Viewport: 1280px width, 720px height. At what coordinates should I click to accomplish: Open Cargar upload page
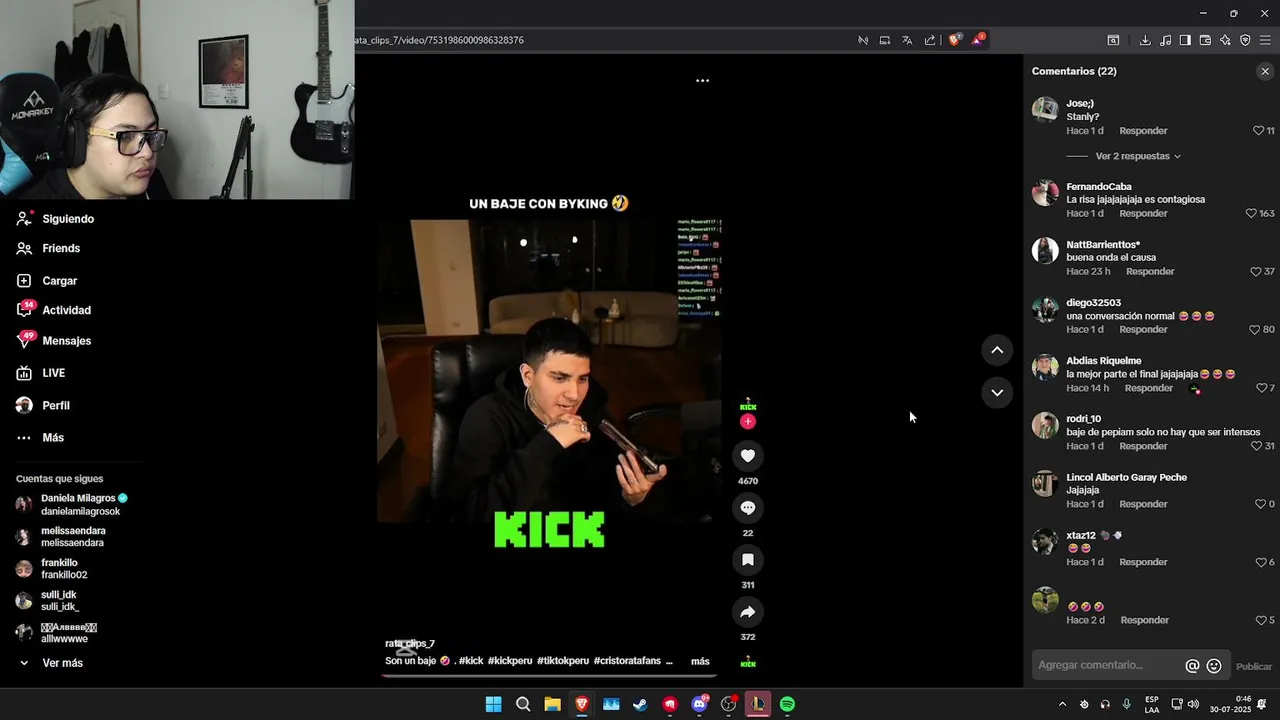(59, 281)
